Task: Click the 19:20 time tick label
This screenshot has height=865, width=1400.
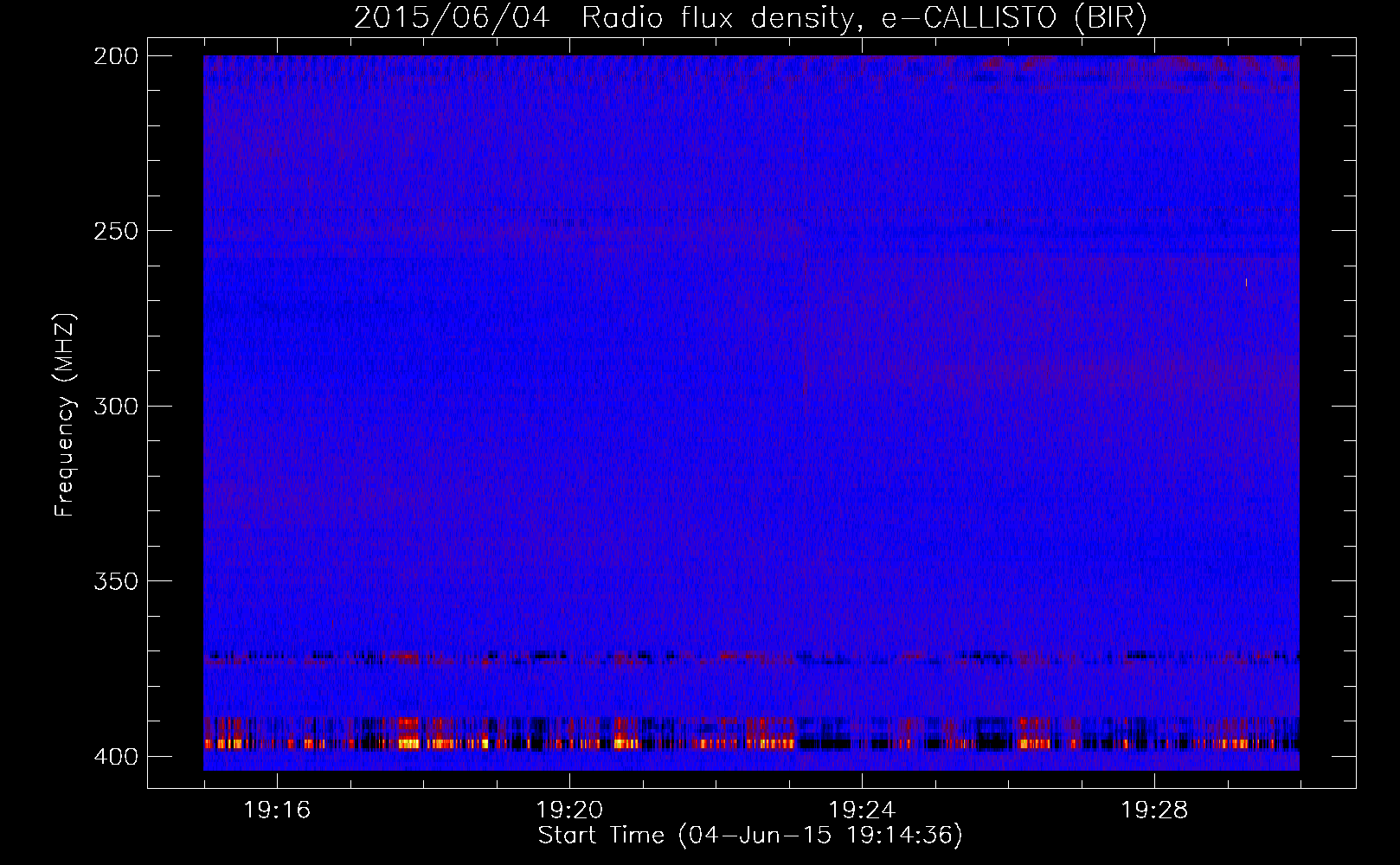Action: pos(569,810)
